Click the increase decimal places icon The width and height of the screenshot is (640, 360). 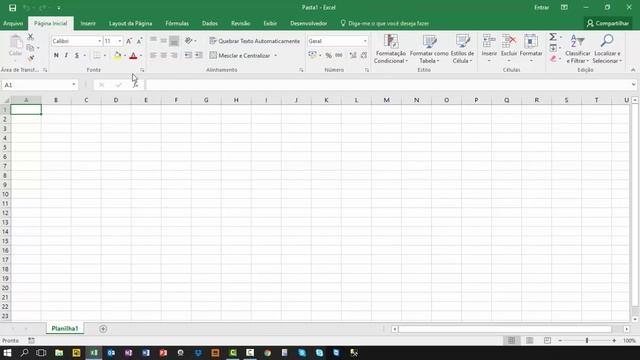(x=353, y=55)
